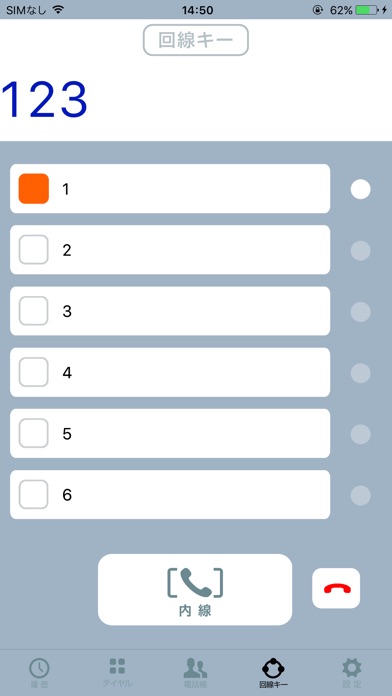
Task: Tap the Wi-Fi status icon
Action: point(58,10)
